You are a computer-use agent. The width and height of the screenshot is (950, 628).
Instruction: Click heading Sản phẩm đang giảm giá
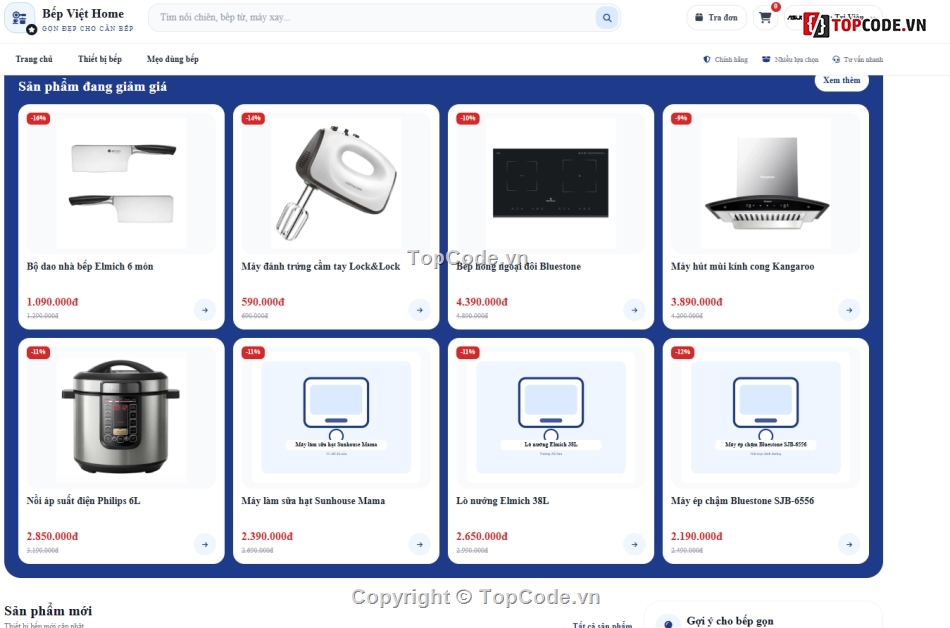93,87
